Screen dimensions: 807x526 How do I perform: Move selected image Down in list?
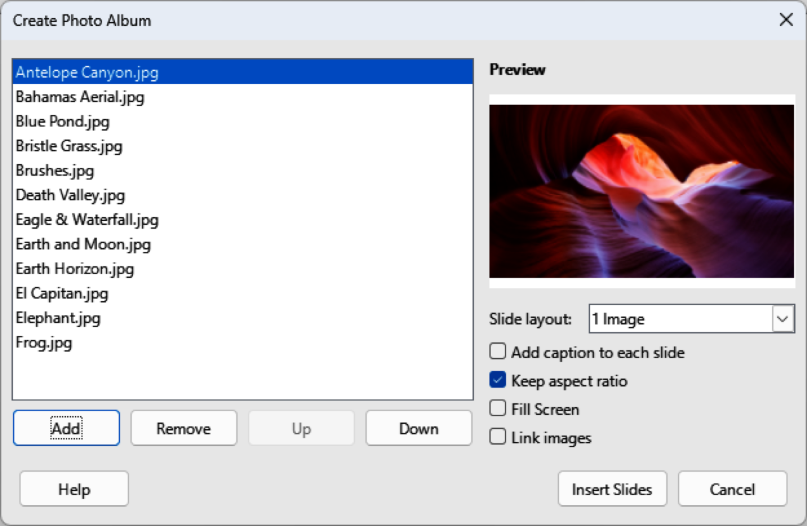click(418, 428)
